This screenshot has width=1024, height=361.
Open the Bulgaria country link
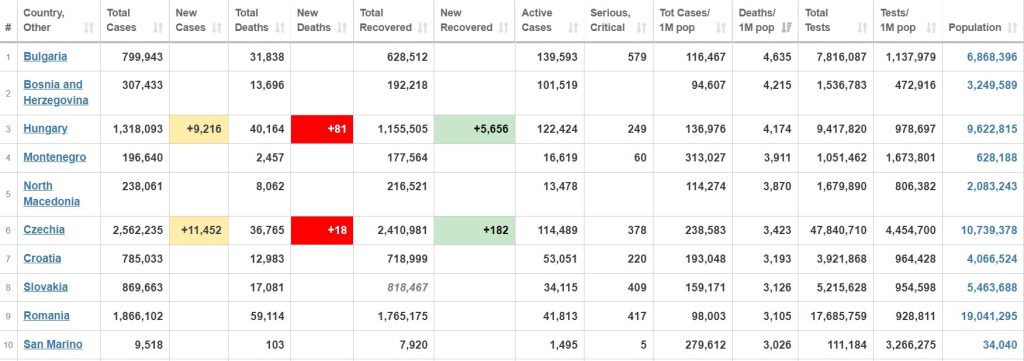[45, 56]
